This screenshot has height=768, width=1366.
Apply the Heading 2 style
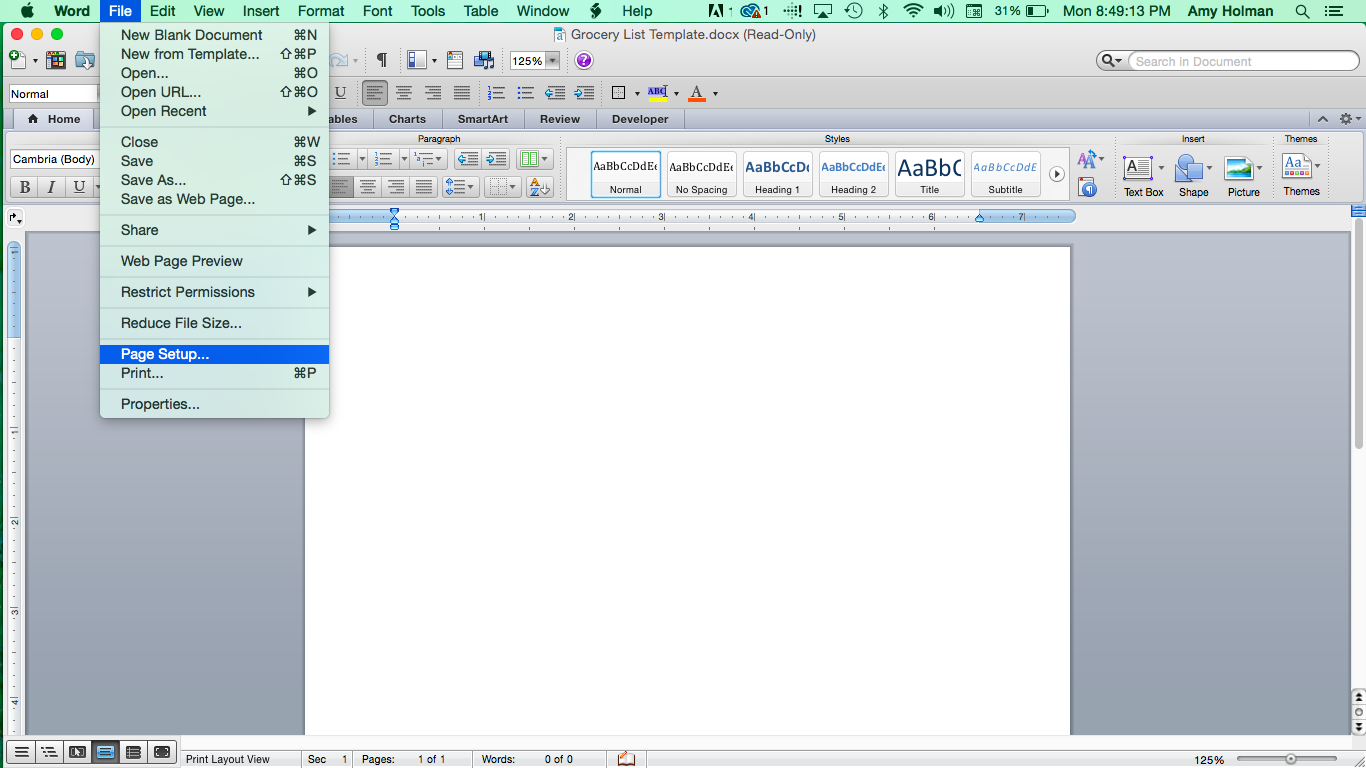pos(853,174)
